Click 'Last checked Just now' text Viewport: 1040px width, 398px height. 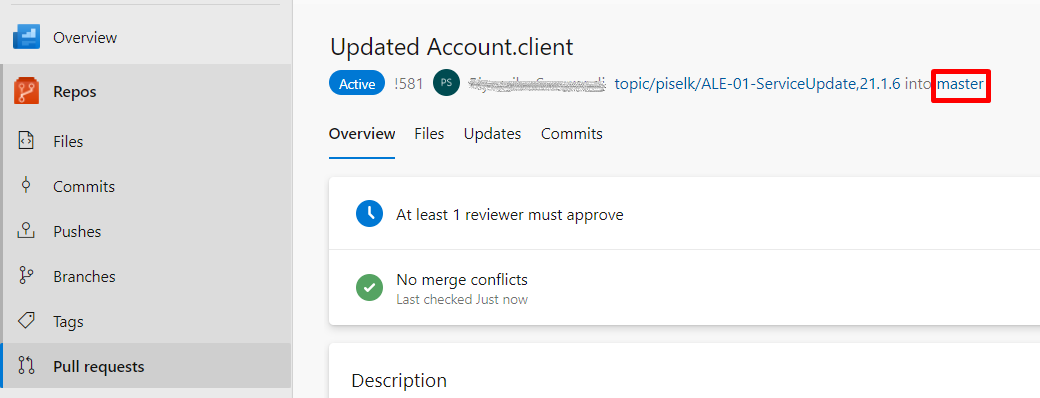click(462, 299)
